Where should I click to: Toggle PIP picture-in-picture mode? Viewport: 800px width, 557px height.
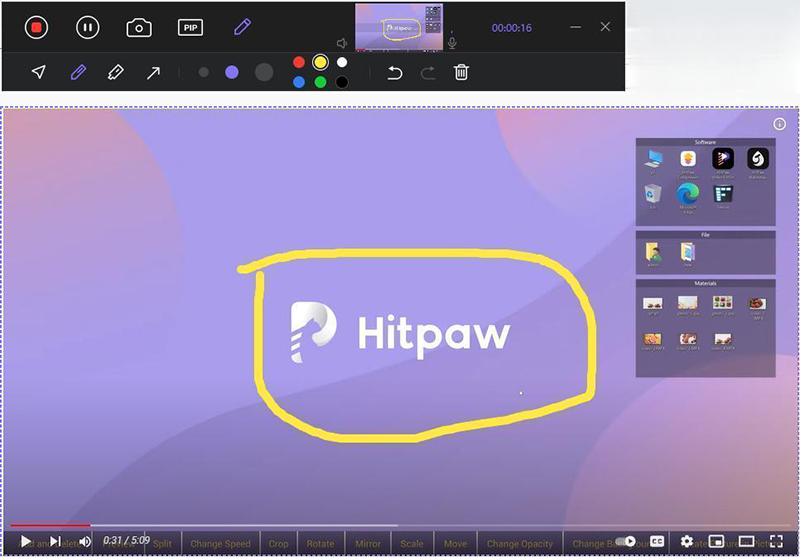190,28
